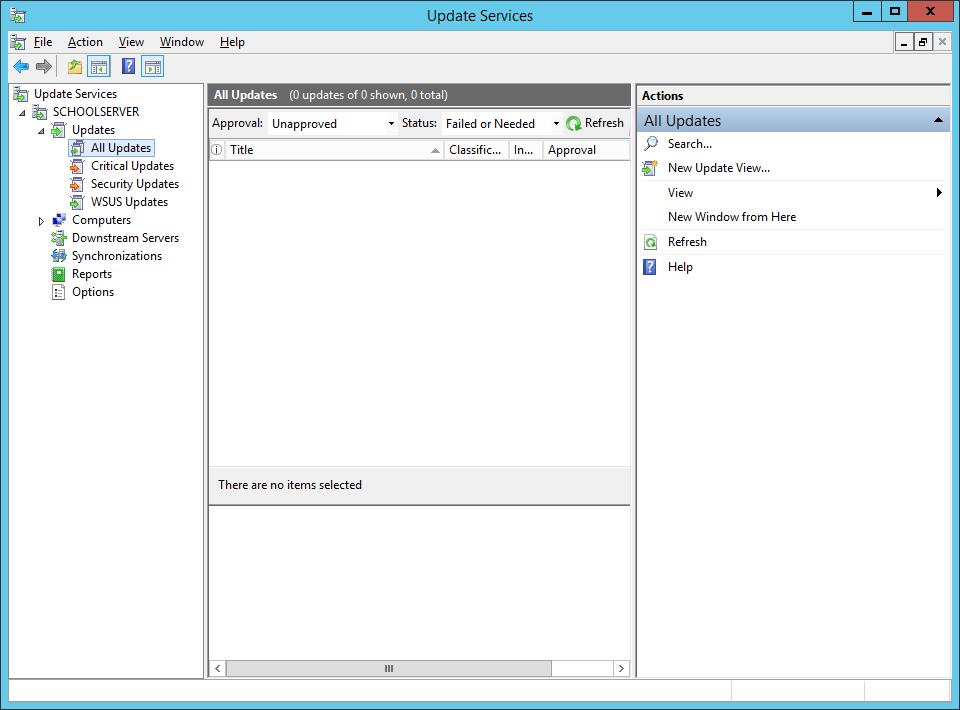Image resolution: width=960 pixels, height=710 pixels.
Task: Click the Up One Level folder icon
Action: (x=75, y=66)
